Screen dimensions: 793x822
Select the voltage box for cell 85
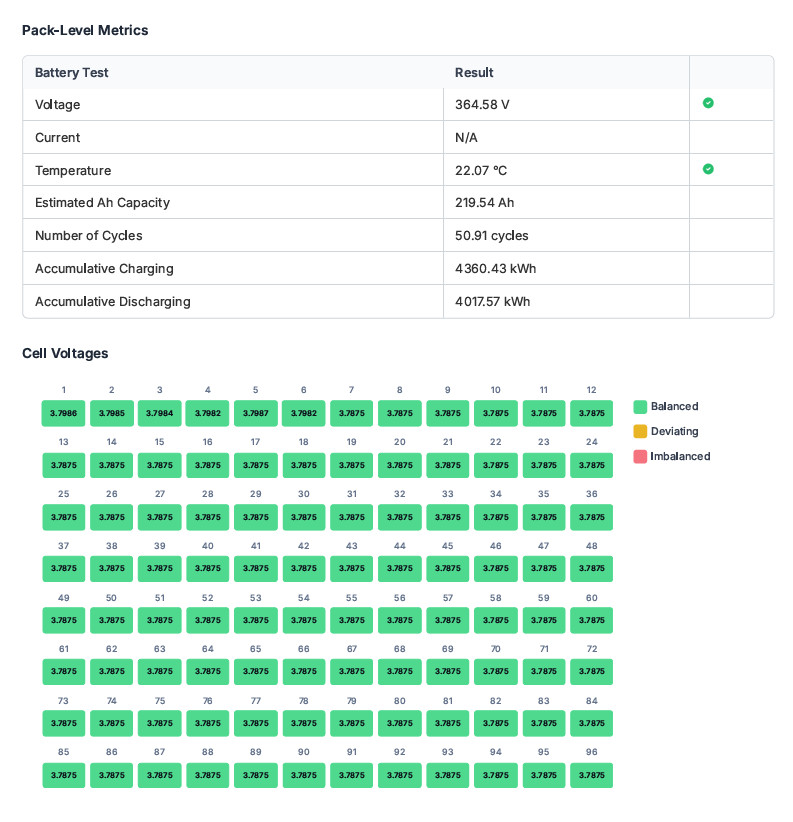click(63, 775)
